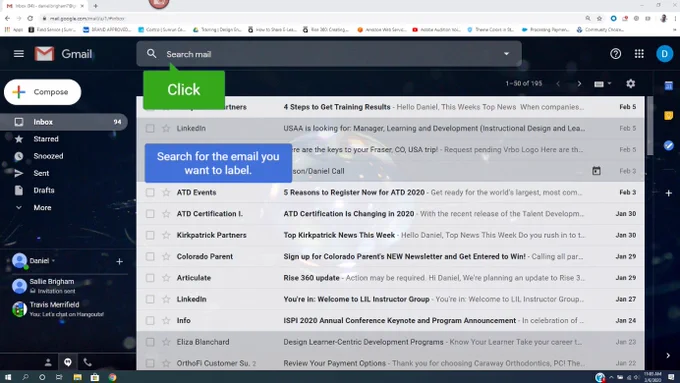Star the Colorado Parent email
The height and width of the screenshot is (383, 680).
pyautogui.click(x=166, y=256)
